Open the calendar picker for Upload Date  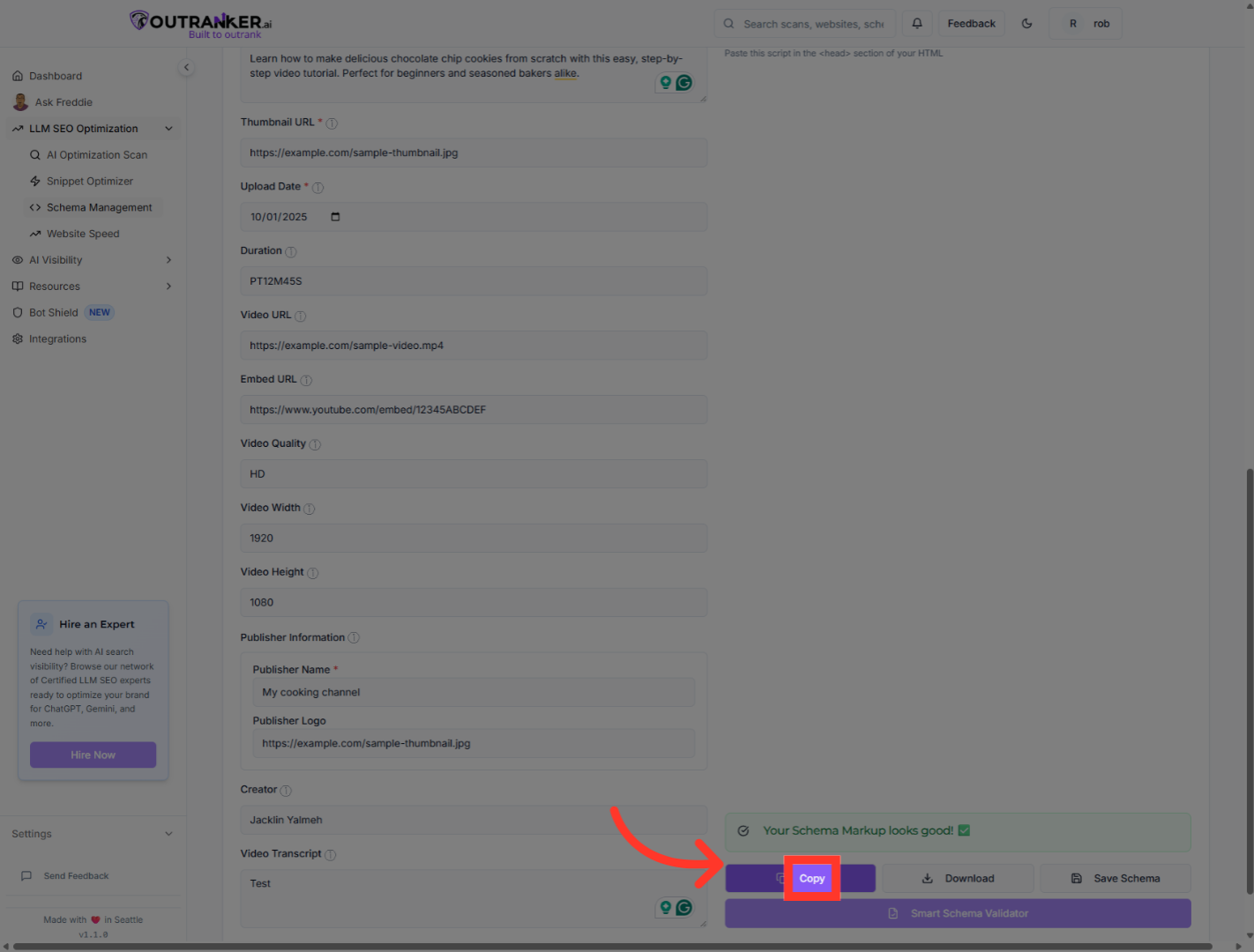[x=335, y=217]
